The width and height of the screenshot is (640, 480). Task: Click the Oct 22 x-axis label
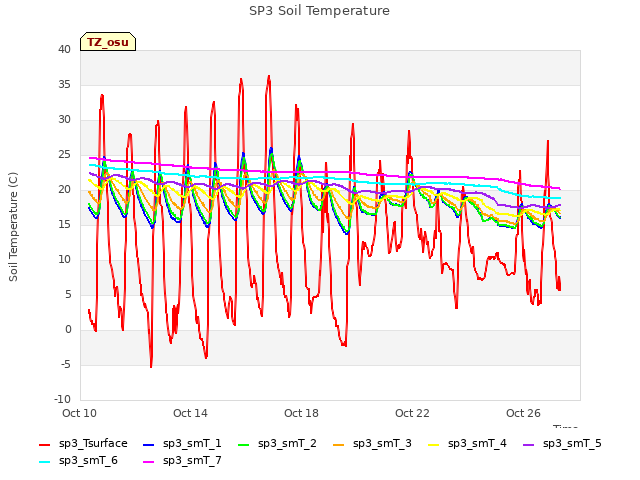point(412,413)
